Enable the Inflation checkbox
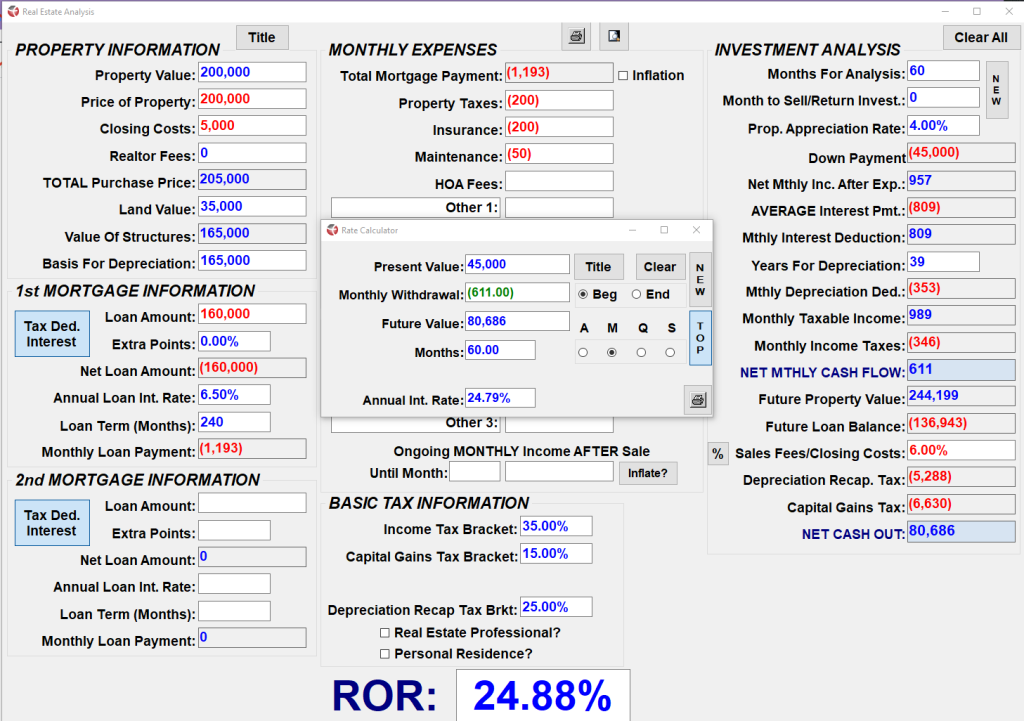This screenshot has height=721, width=1024. (x=623, y=76)
